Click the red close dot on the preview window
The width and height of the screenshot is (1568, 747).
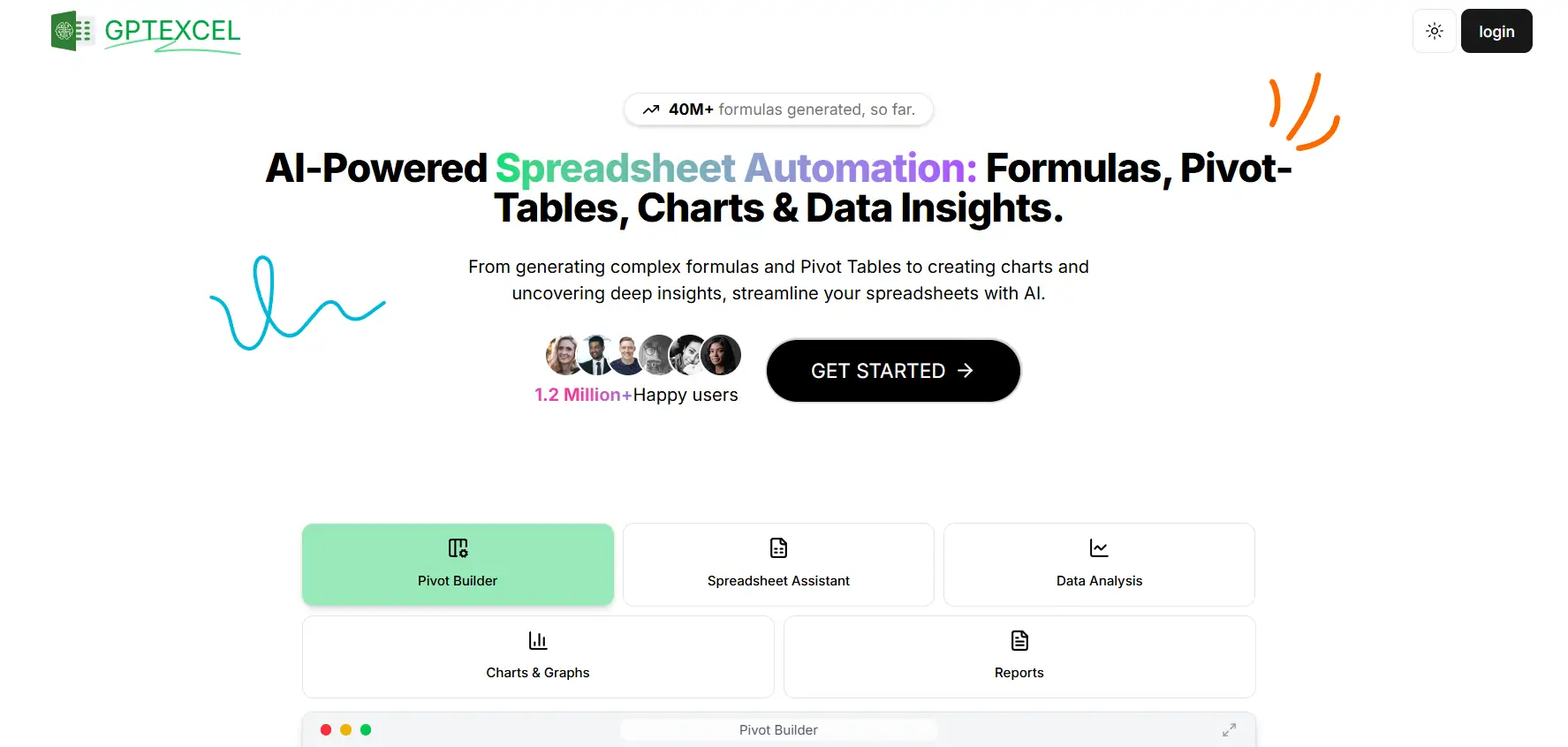tap(325, 730)
